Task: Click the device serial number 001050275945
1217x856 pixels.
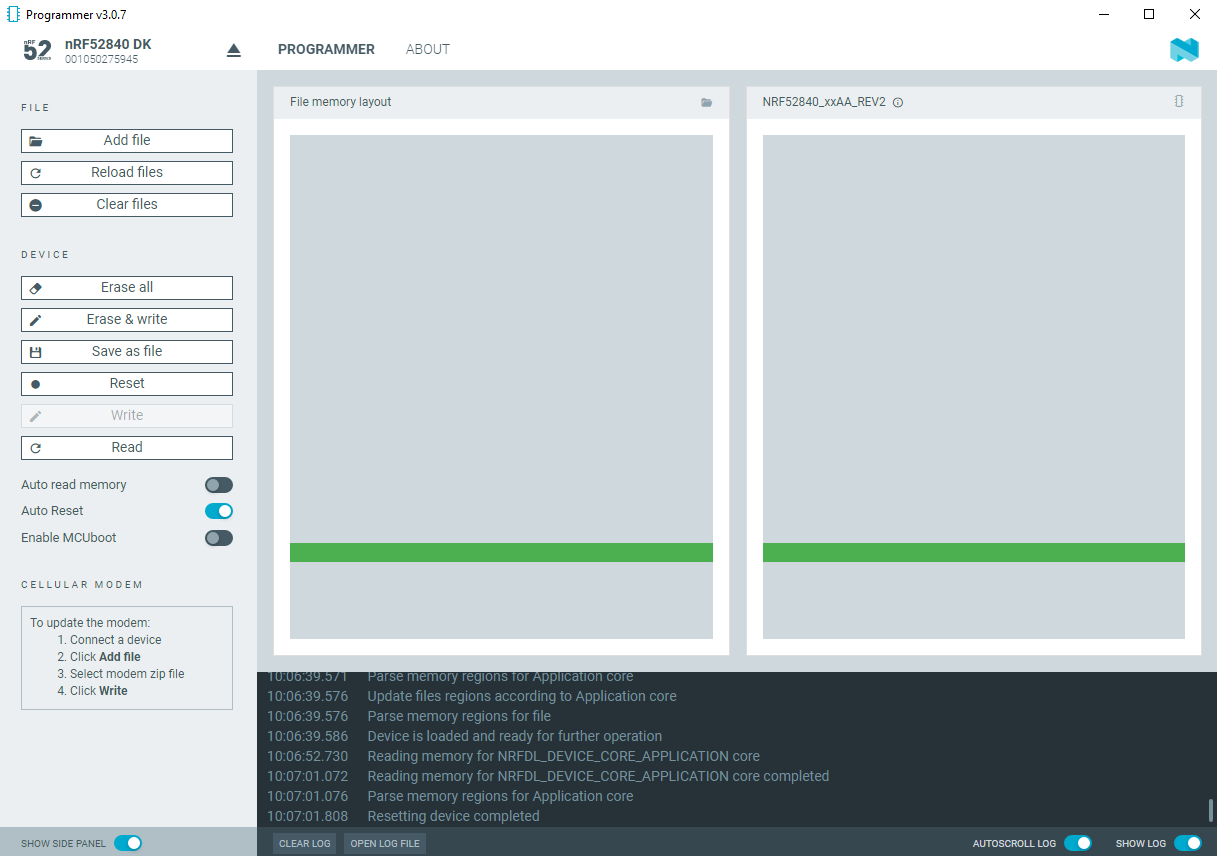Action: click(102, 59)
